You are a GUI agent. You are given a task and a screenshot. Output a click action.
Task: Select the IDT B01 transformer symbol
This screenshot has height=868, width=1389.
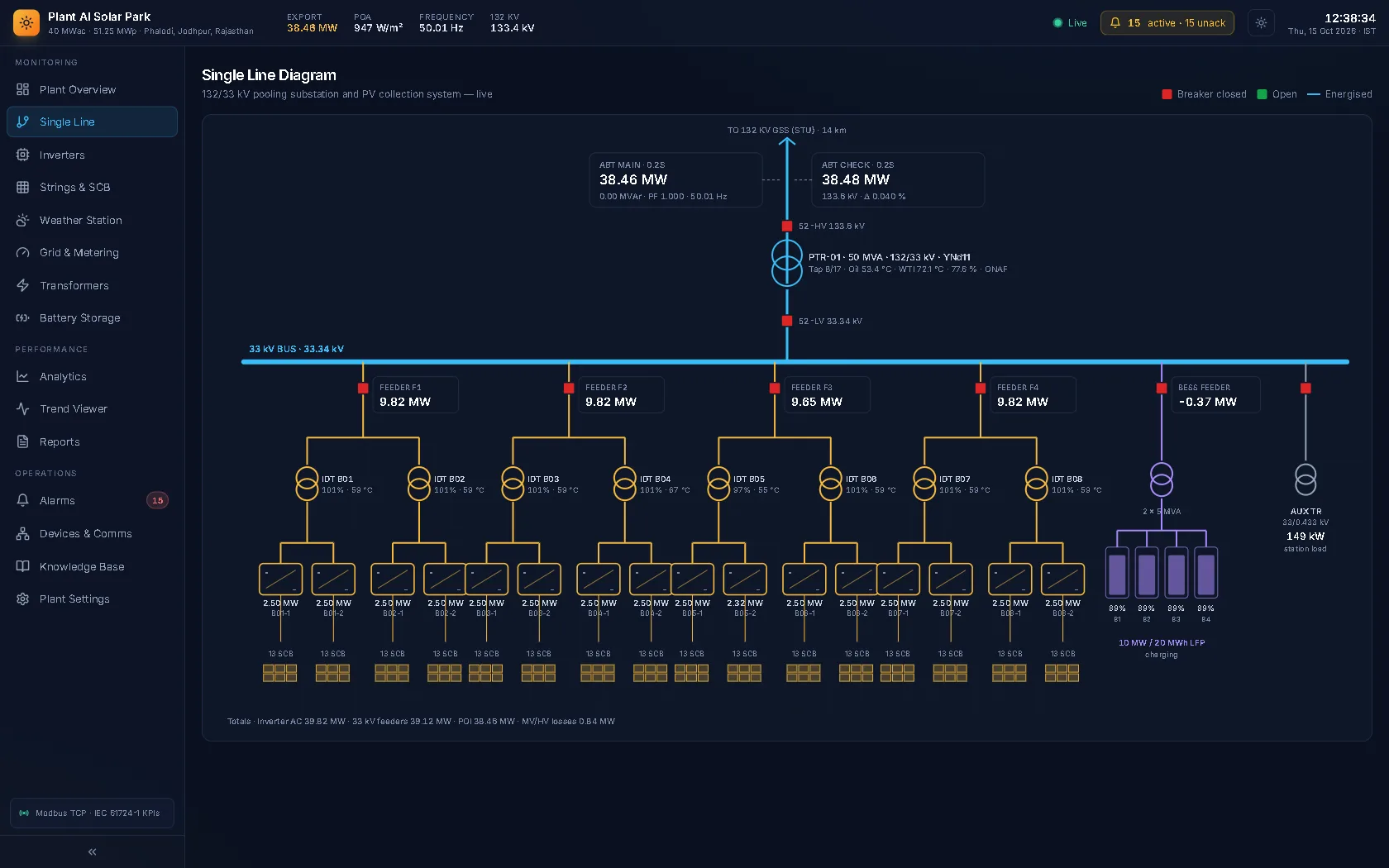[x=307, y=484]
